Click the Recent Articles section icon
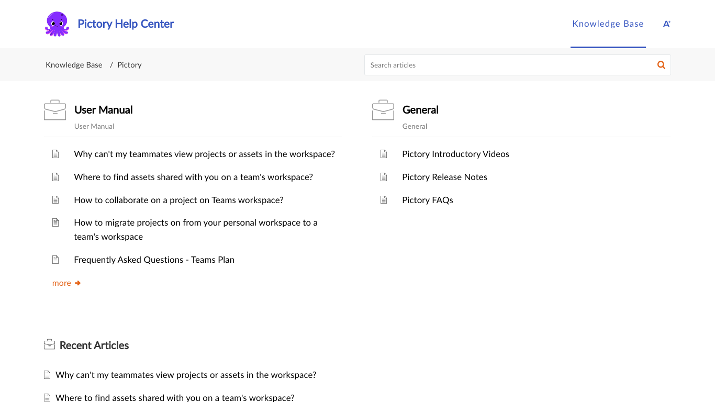This screenshot has height=402, width=715. 49,345
